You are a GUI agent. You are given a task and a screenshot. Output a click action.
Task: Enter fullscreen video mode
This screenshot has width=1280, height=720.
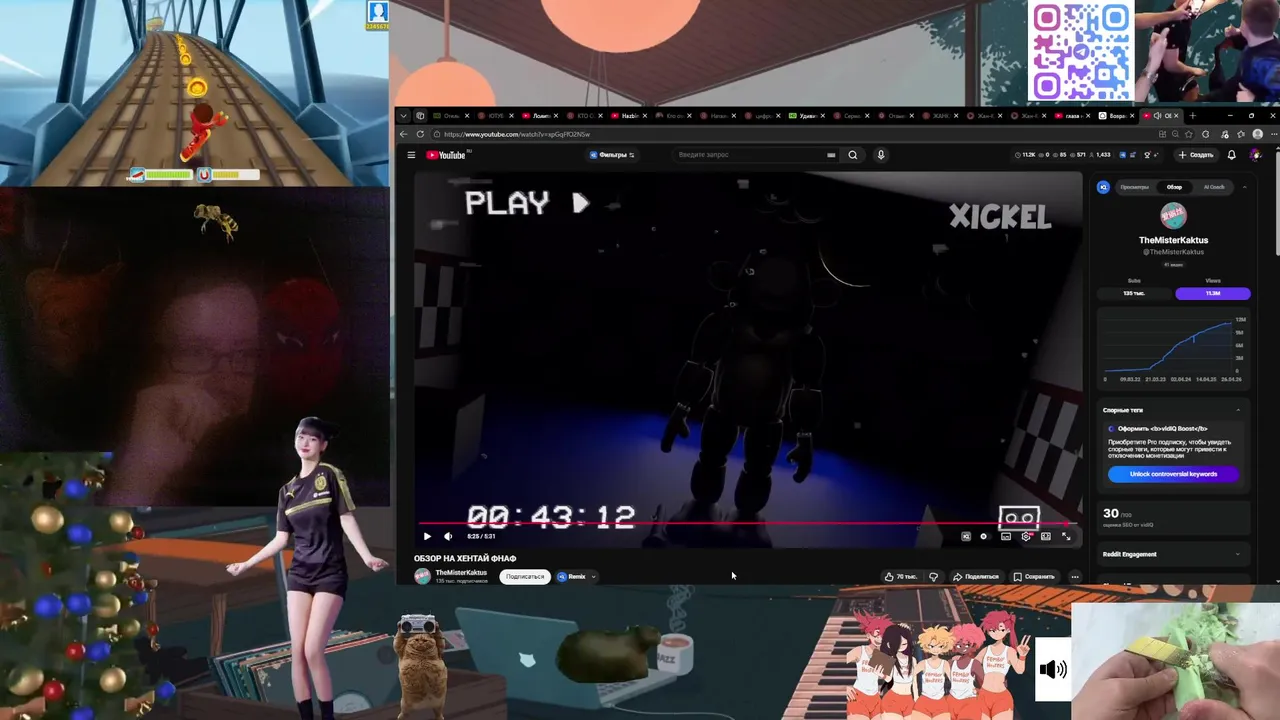click(1066, 536)
